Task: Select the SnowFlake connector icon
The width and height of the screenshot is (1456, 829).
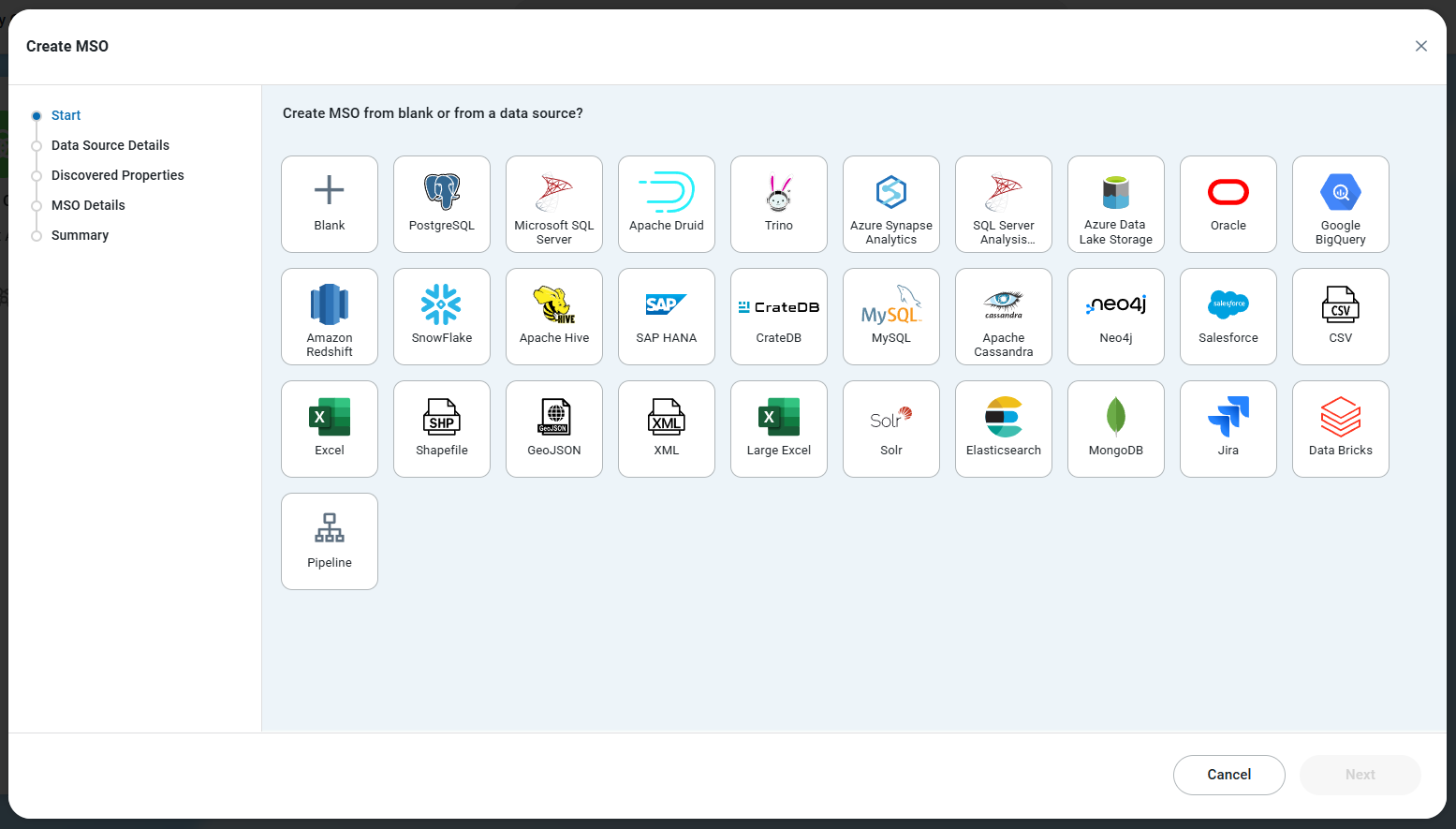Action: (x=442, y=317)
